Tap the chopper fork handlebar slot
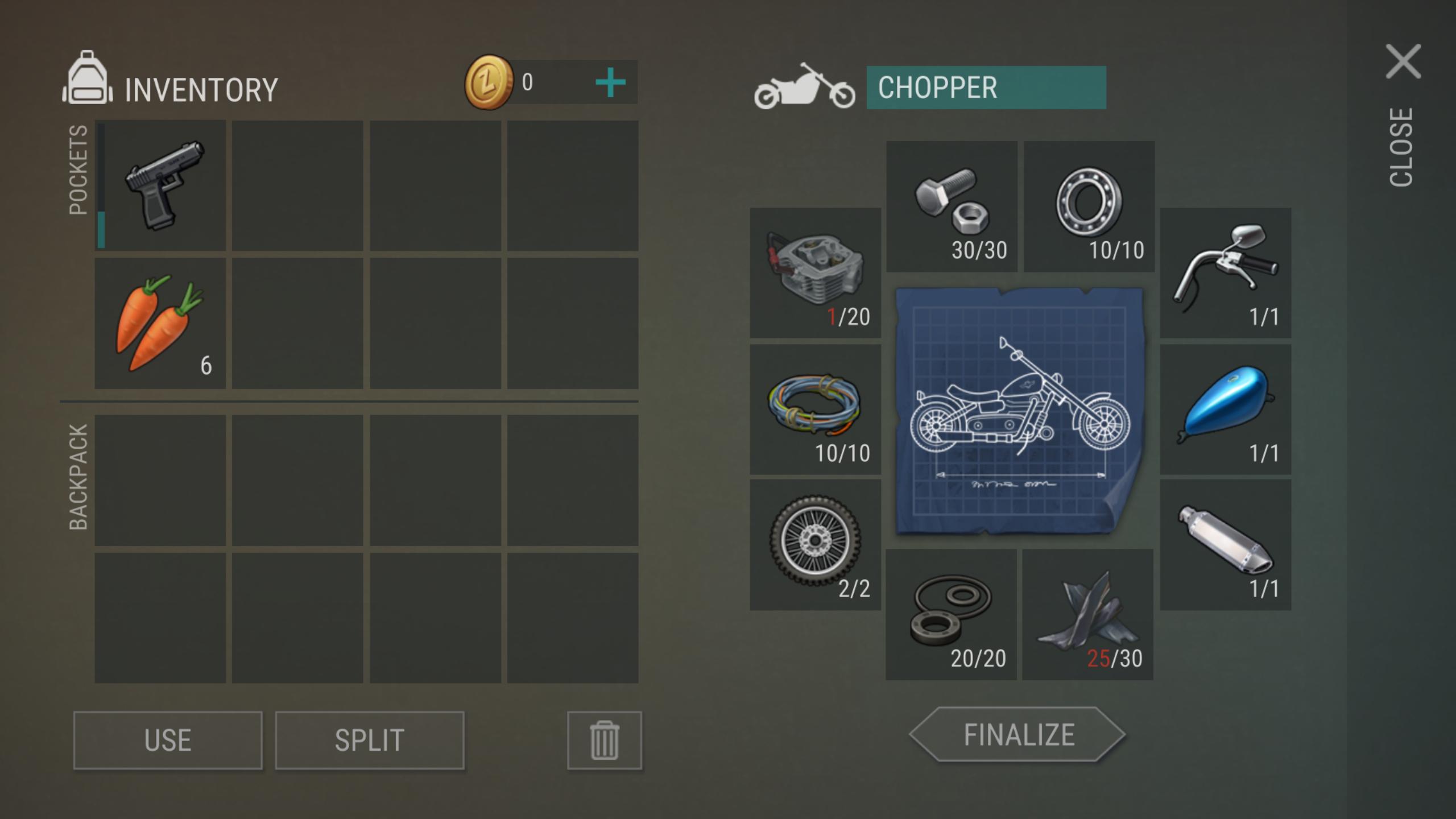1456x819 pixels. coord(1226,273)
